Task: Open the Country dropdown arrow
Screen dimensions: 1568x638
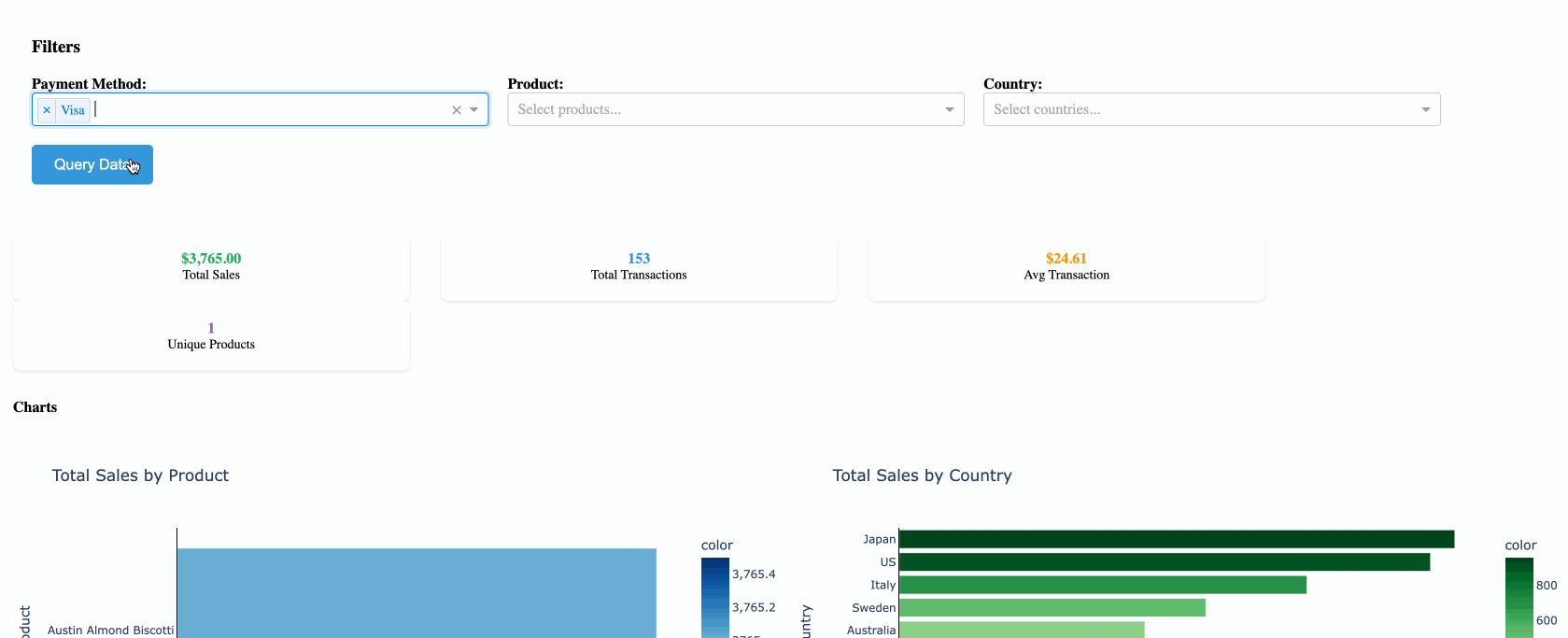Action: click(x=1426, y=110)
